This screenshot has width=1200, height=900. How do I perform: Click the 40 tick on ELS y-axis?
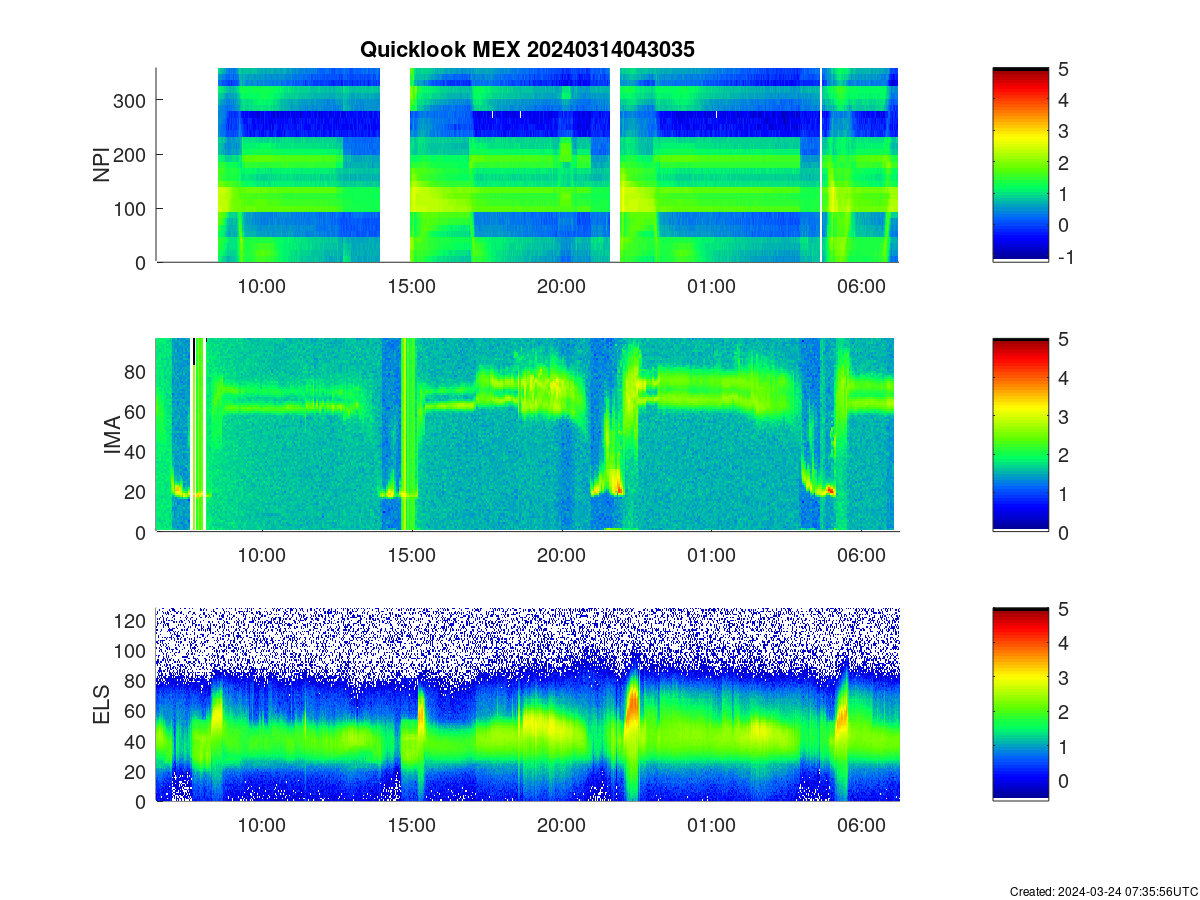tap(136, 741)
